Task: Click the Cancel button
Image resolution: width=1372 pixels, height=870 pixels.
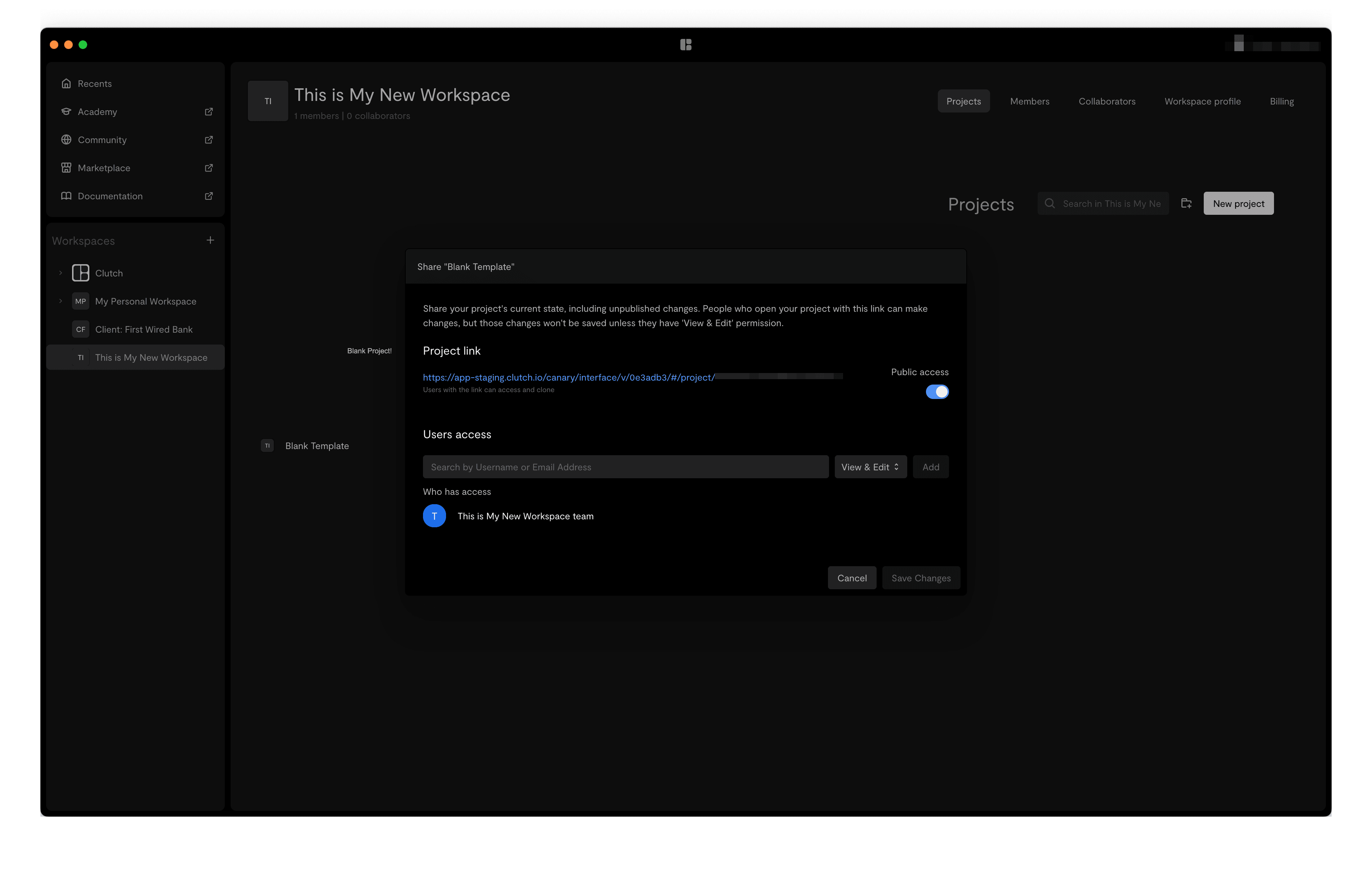Action: tap(852, 577)
